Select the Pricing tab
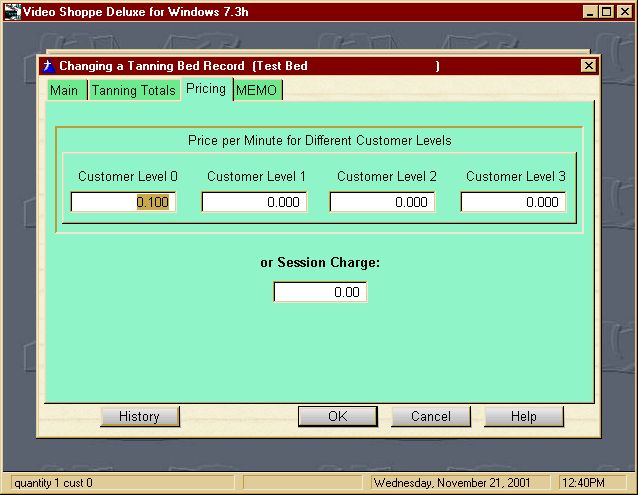638x495 pixels. click(x=206, y=89)
